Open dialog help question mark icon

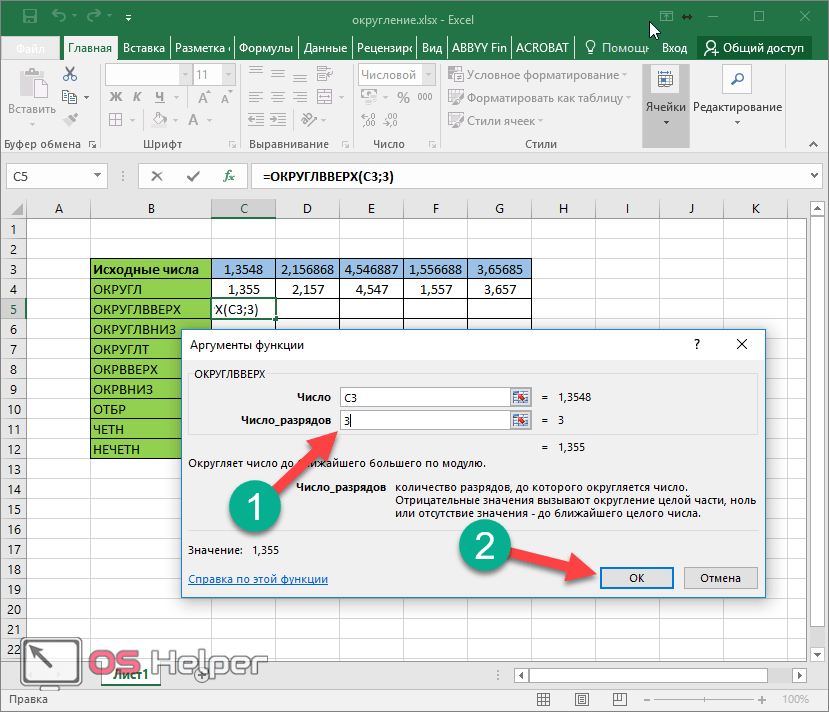697,345
